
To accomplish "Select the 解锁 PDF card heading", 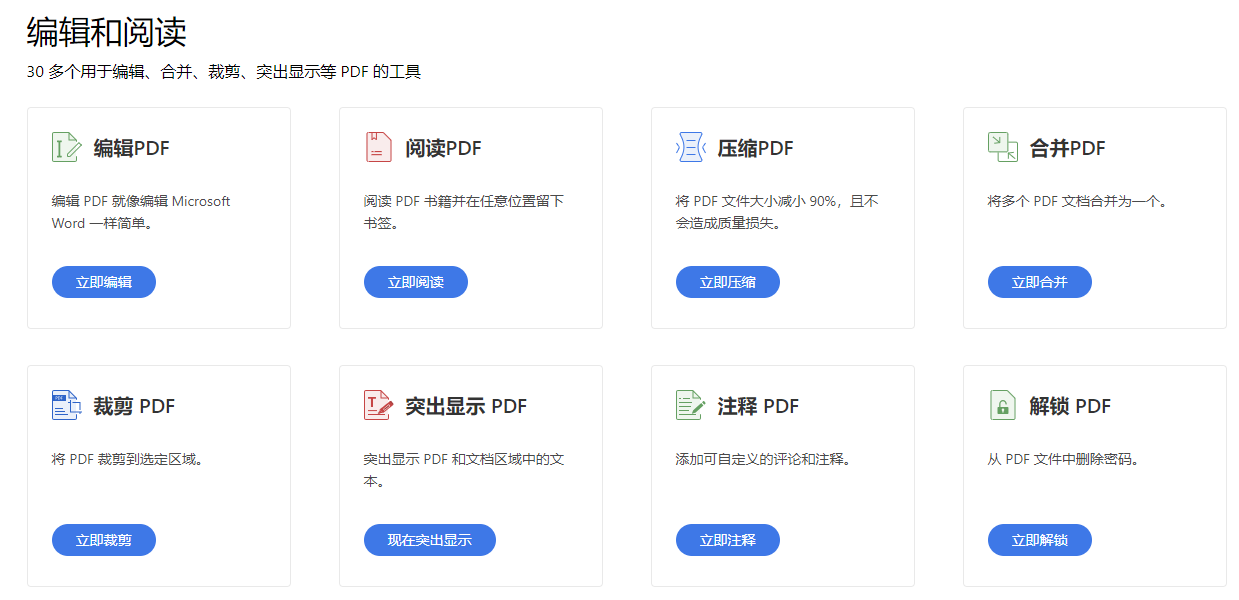I will (x=1071, y=406).
